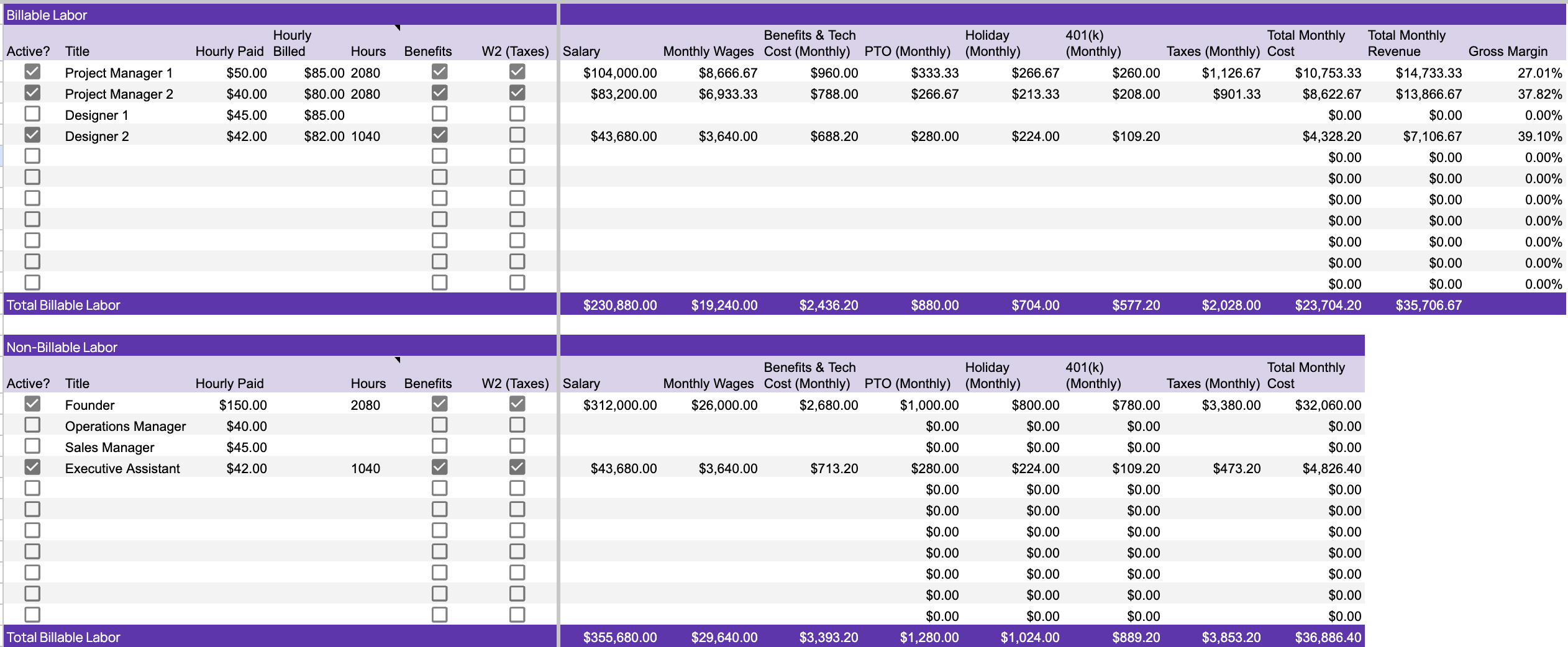
Task: Uncheck Active for Project Manager 2
Action: coord(32,93)
